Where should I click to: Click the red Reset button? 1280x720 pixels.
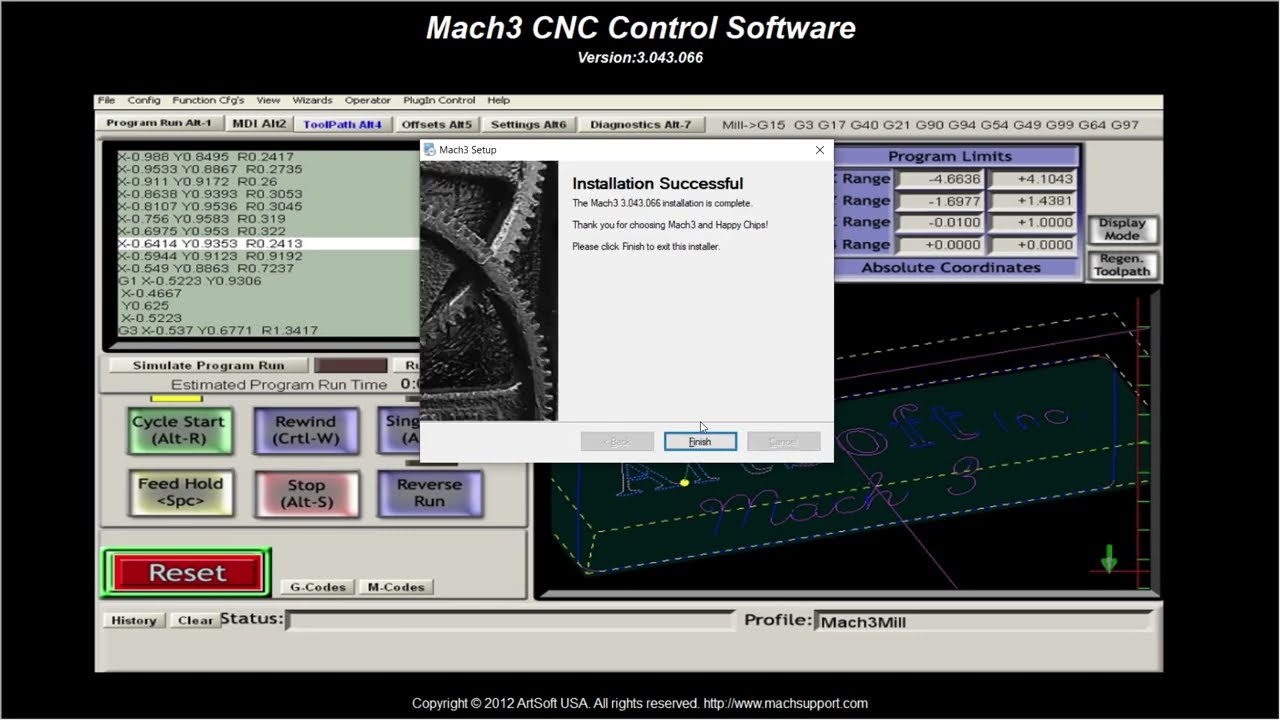187,573
